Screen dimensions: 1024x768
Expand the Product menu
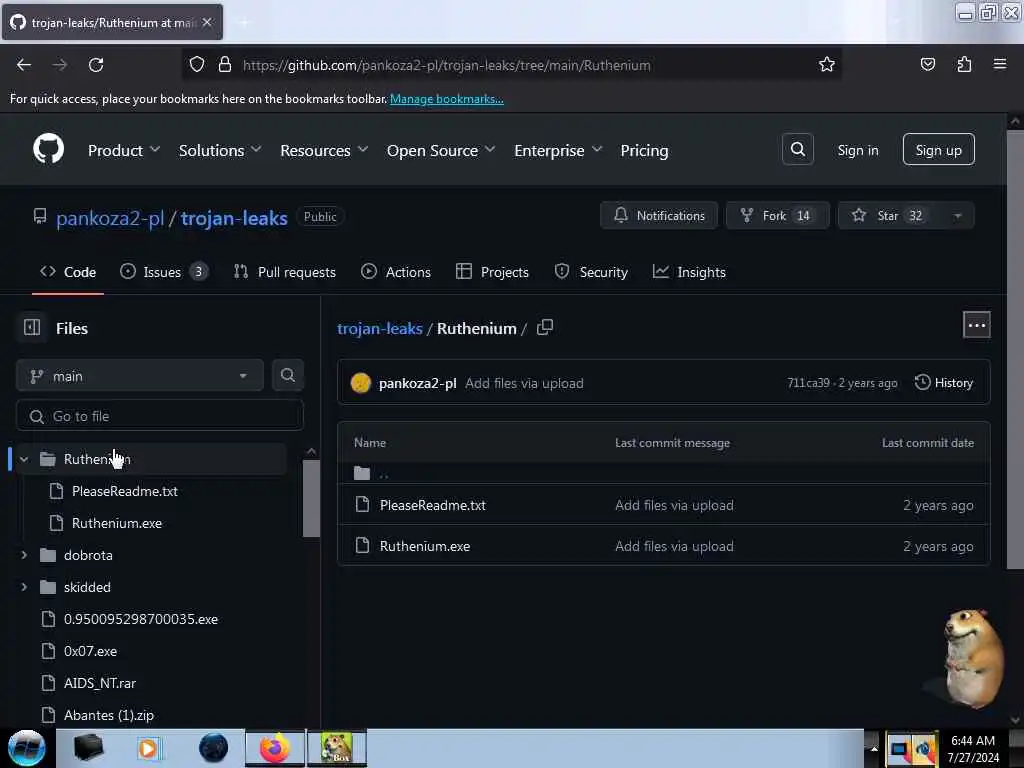[124, 150]
